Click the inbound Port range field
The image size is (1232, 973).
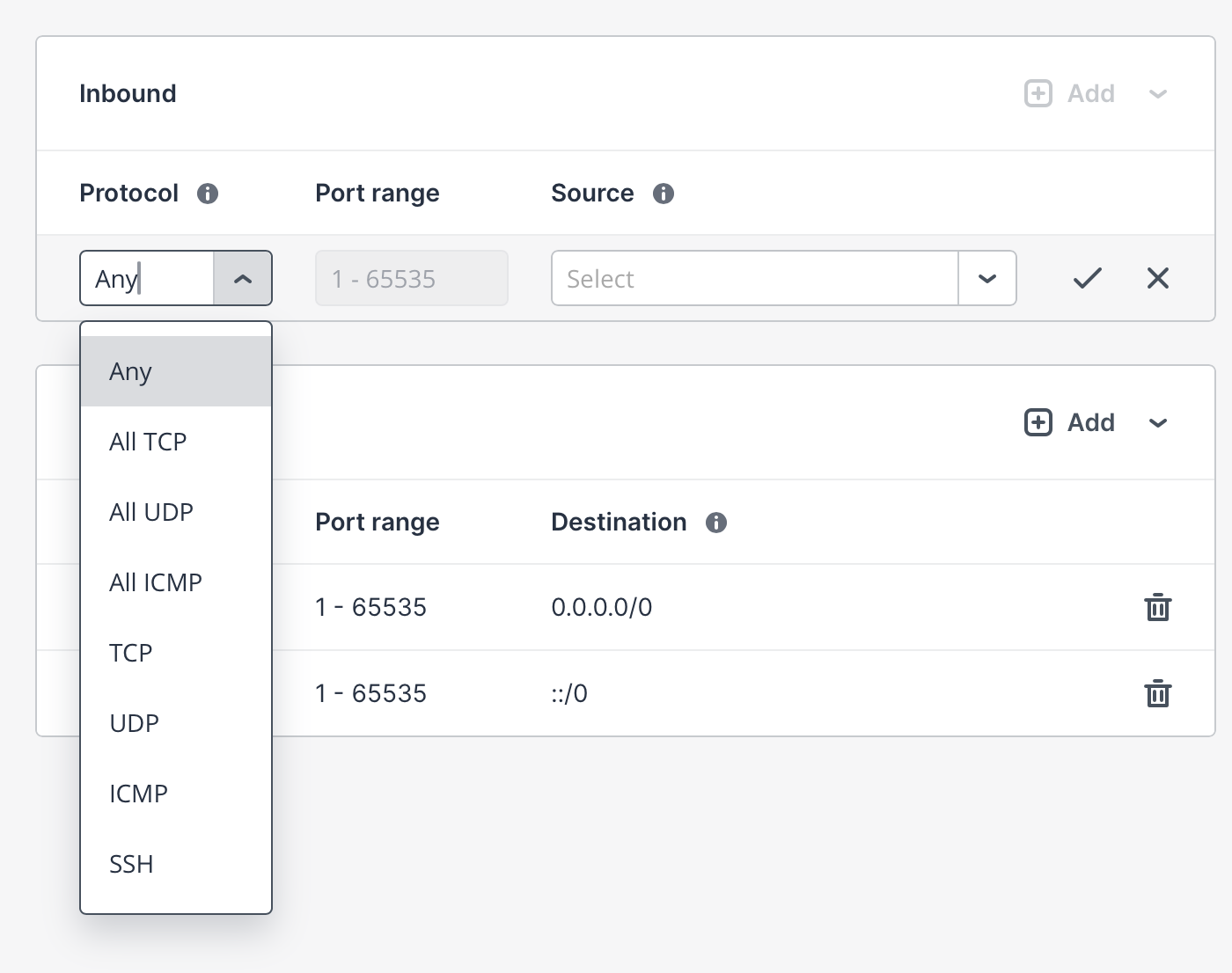411,279
